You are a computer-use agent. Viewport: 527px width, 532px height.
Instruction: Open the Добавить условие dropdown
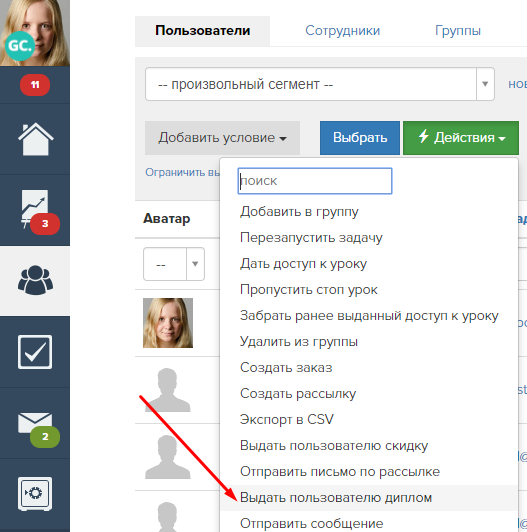point(222,138)
